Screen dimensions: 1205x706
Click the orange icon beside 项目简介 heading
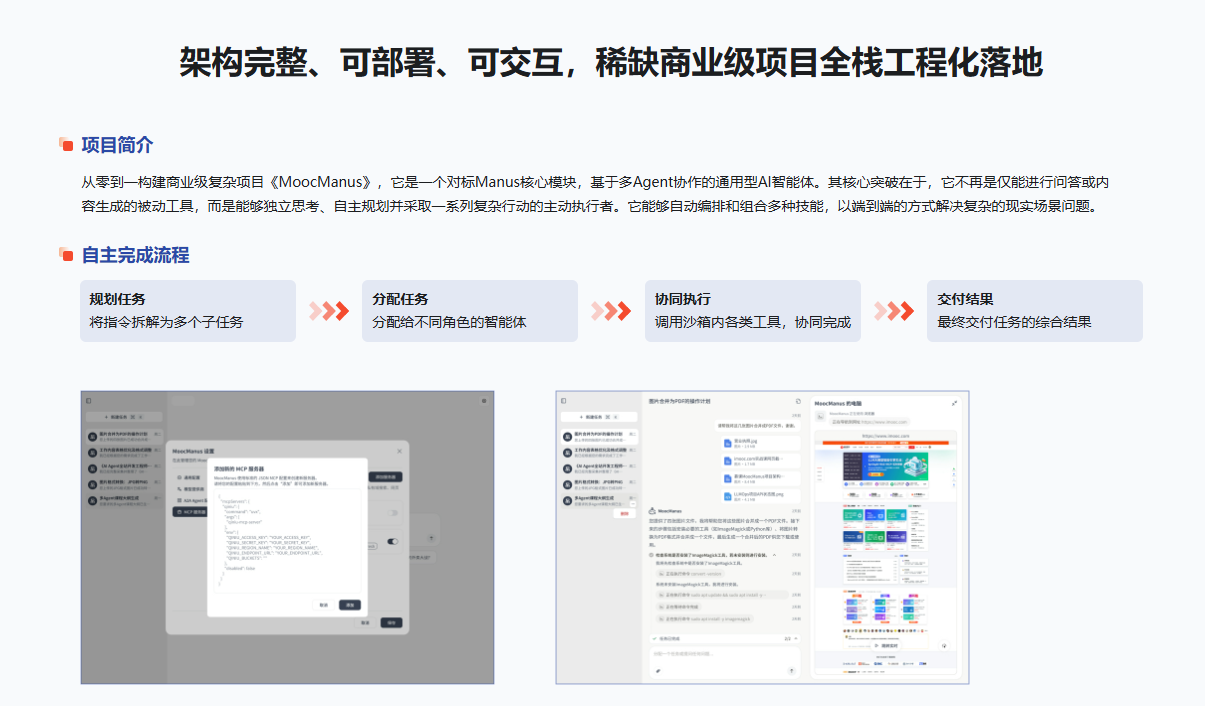66,145
